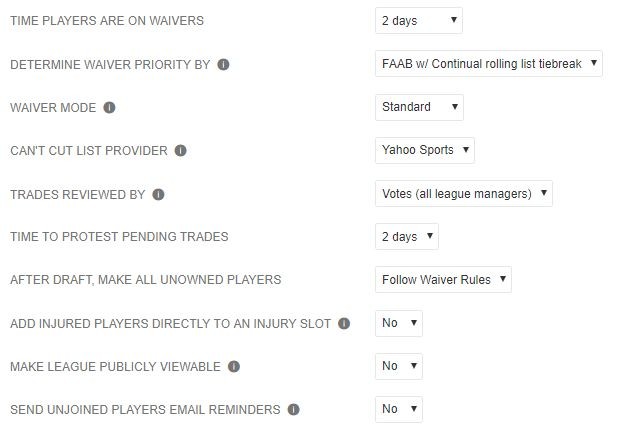
Task: Expand the Time To Protest Pending Trades dropdown
Action: coord(406,237)
